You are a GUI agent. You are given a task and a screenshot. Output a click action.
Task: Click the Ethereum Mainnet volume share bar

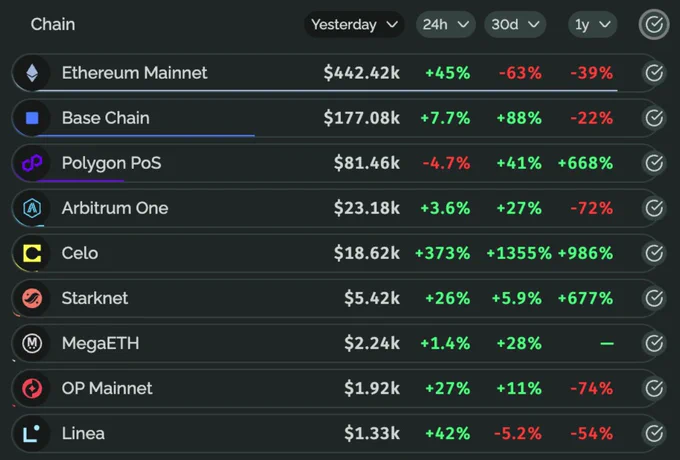coord(327,91)
